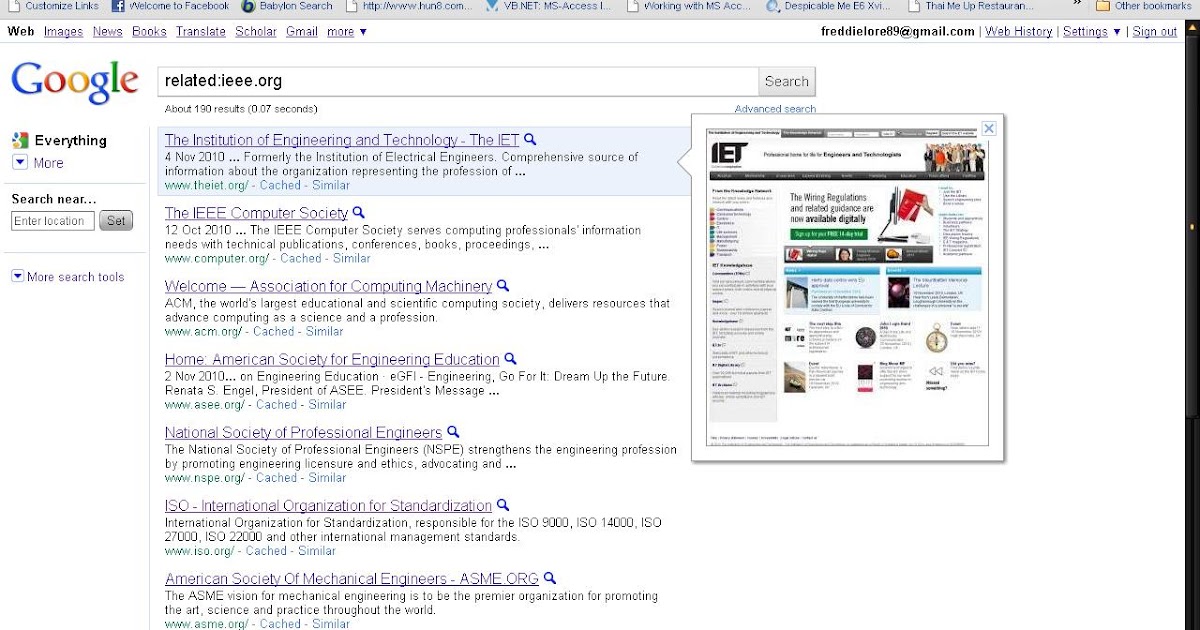Click the VB.NET MS-Access bookmark icon

[489, 6]
